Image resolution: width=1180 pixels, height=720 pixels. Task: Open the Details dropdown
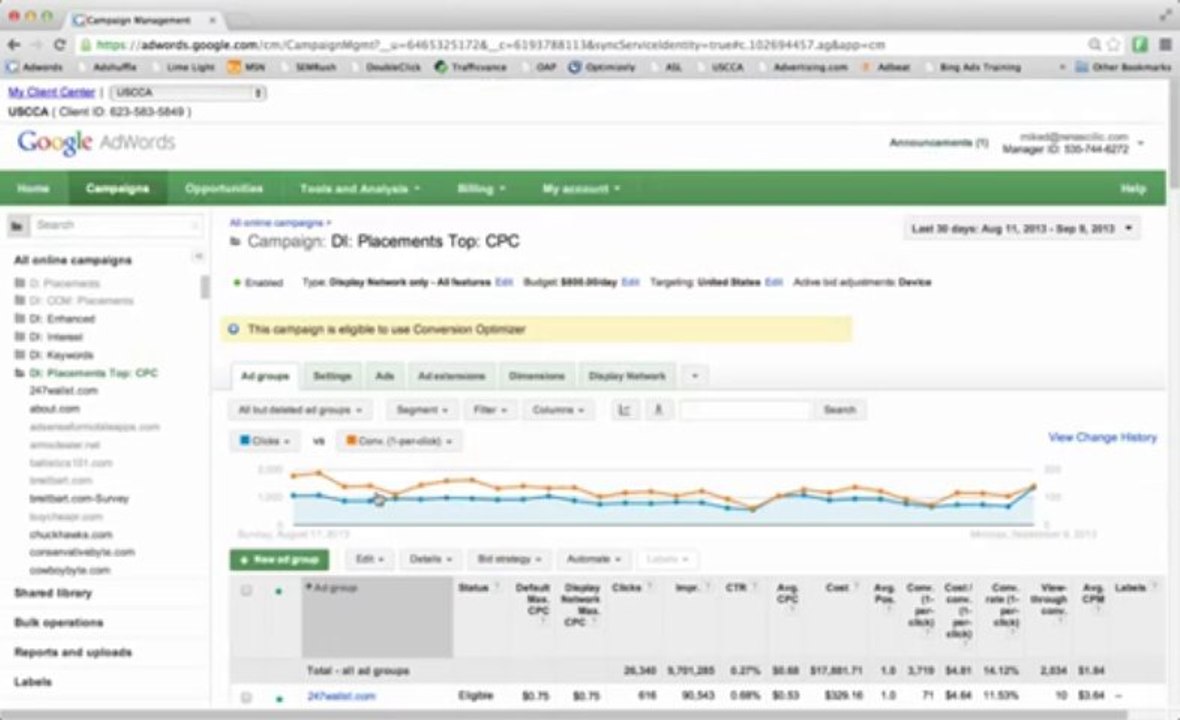[430, 559]
